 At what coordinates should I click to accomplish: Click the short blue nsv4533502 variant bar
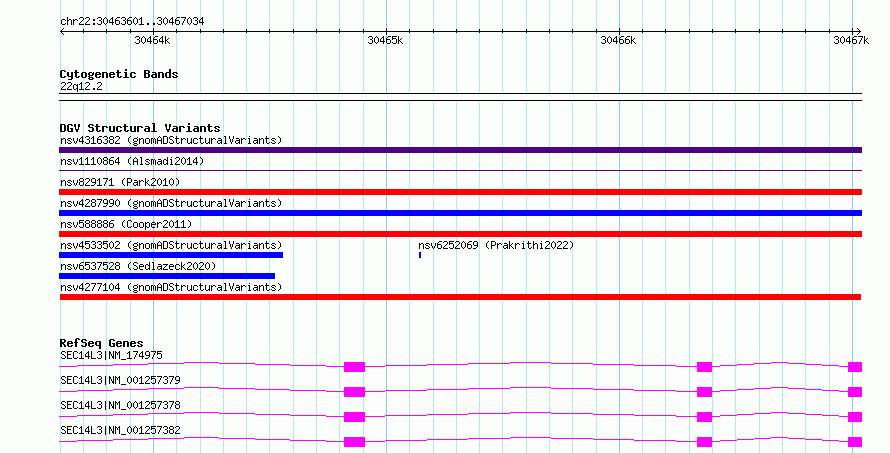[171, 255]
